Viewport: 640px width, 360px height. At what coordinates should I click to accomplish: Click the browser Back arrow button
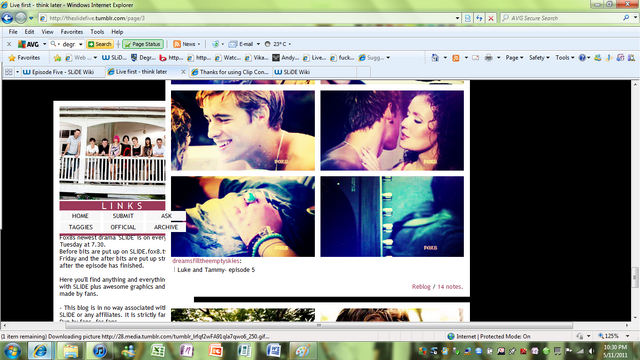point(7,18)
